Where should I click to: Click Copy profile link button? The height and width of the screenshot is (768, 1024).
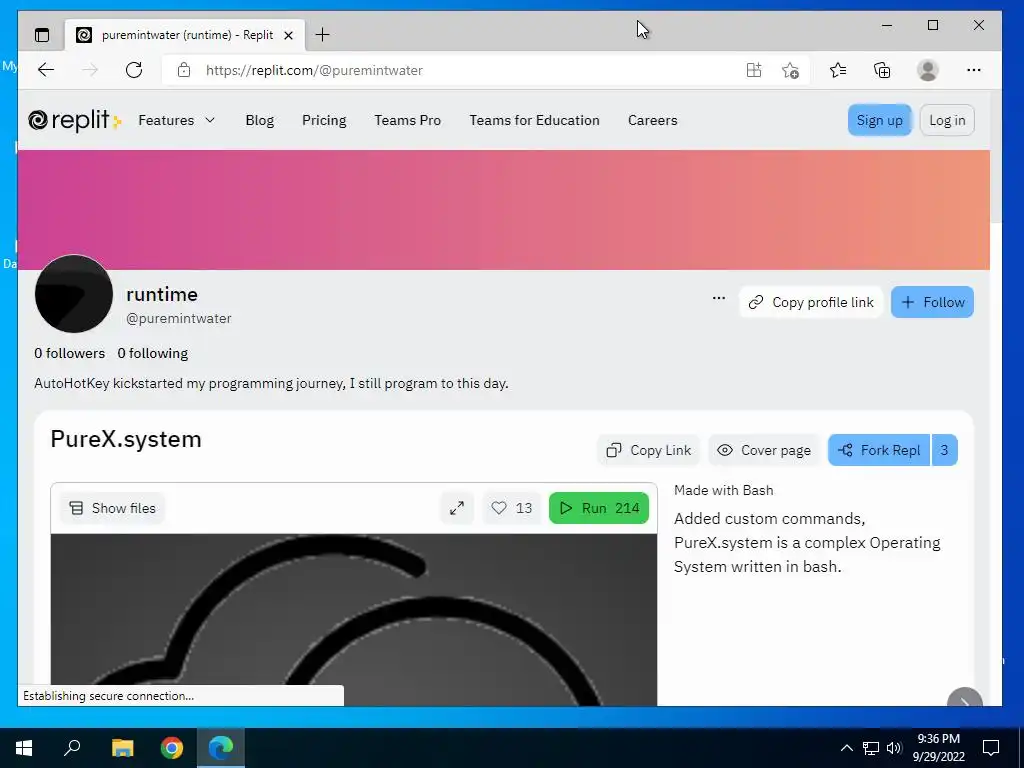810,302
